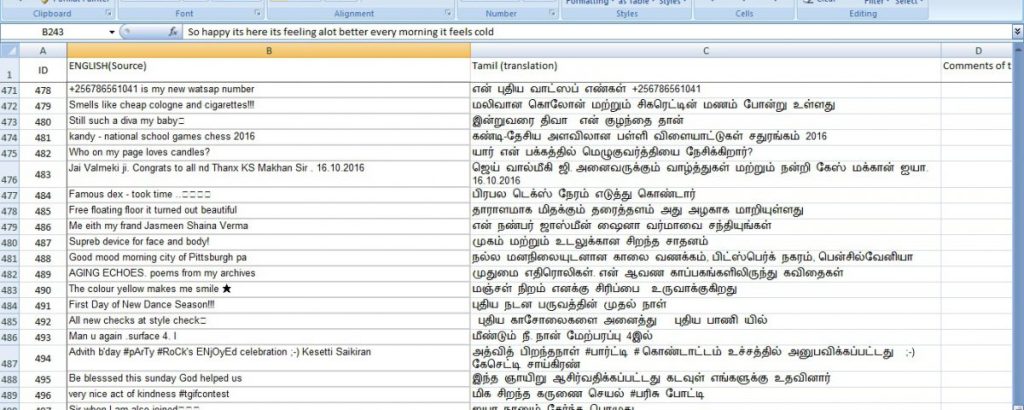Select row header 1
1024x410 pixels.
coord(10,70)
